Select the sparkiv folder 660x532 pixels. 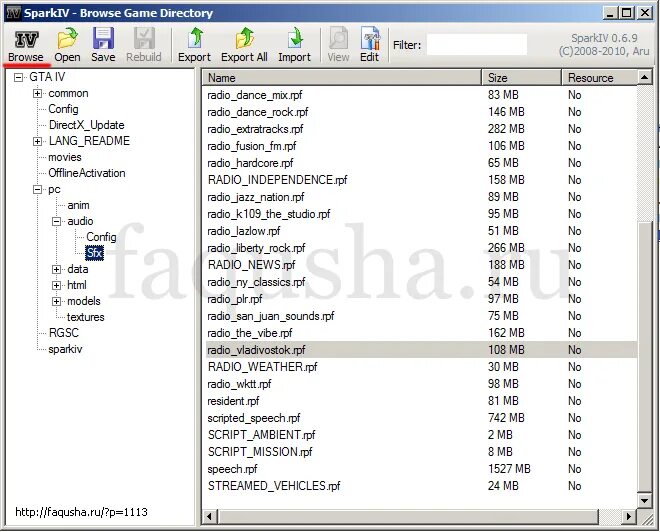(x=65, y=349)
